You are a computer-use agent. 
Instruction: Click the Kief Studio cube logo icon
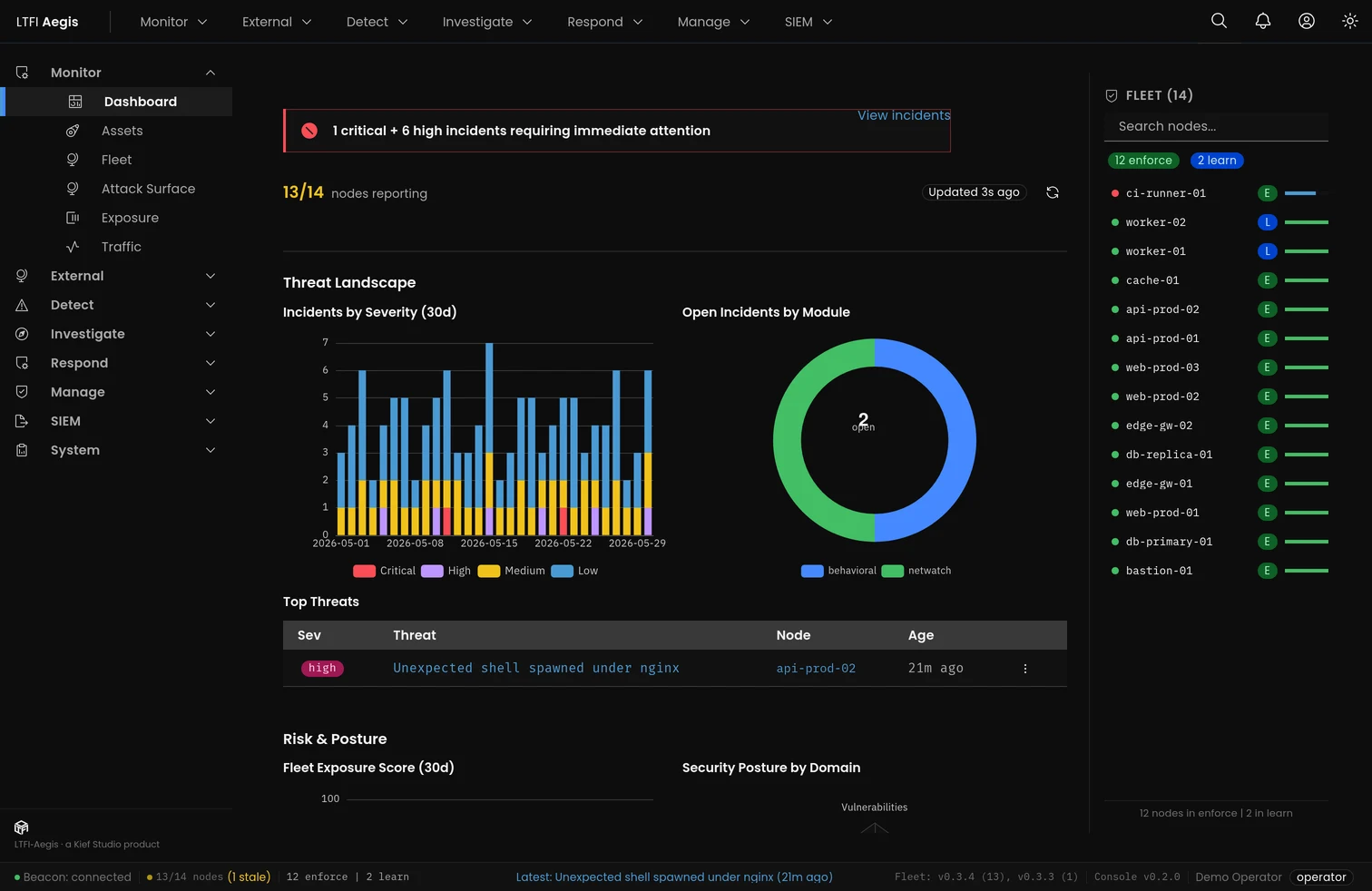[x=22, y=827]
